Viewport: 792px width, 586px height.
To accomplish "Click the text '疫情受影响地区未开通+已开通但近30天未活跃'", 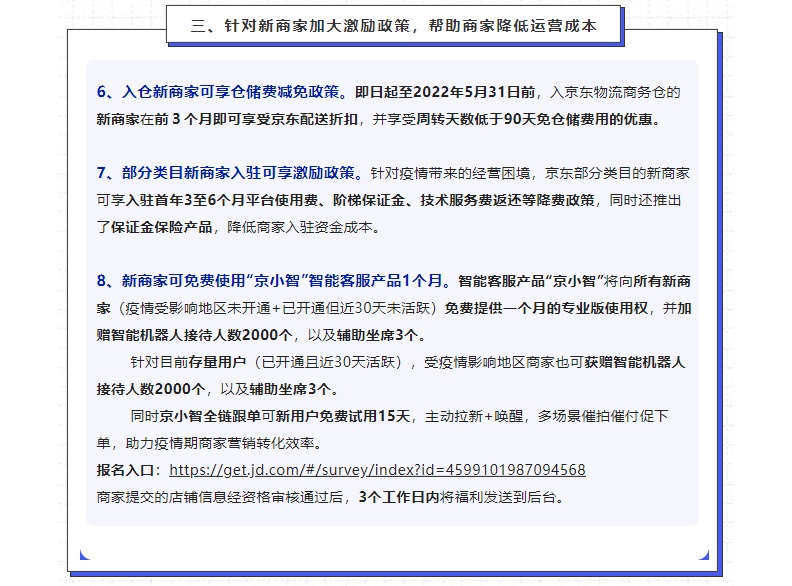I will tap(277, 308).
